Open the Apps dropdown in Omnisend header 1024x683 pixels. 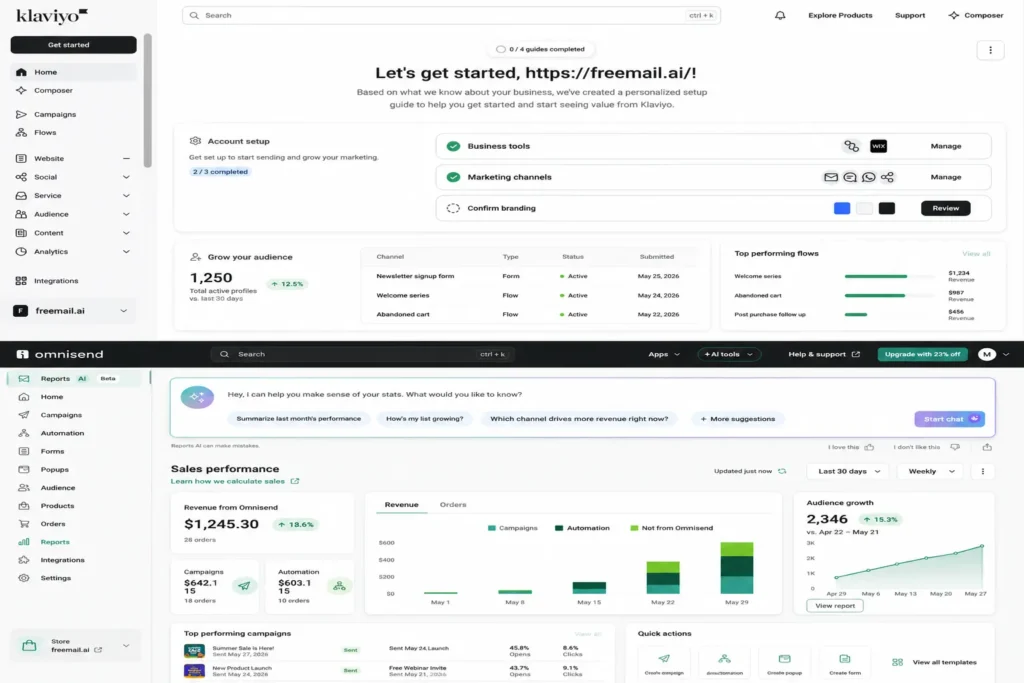tap(664, 354)
